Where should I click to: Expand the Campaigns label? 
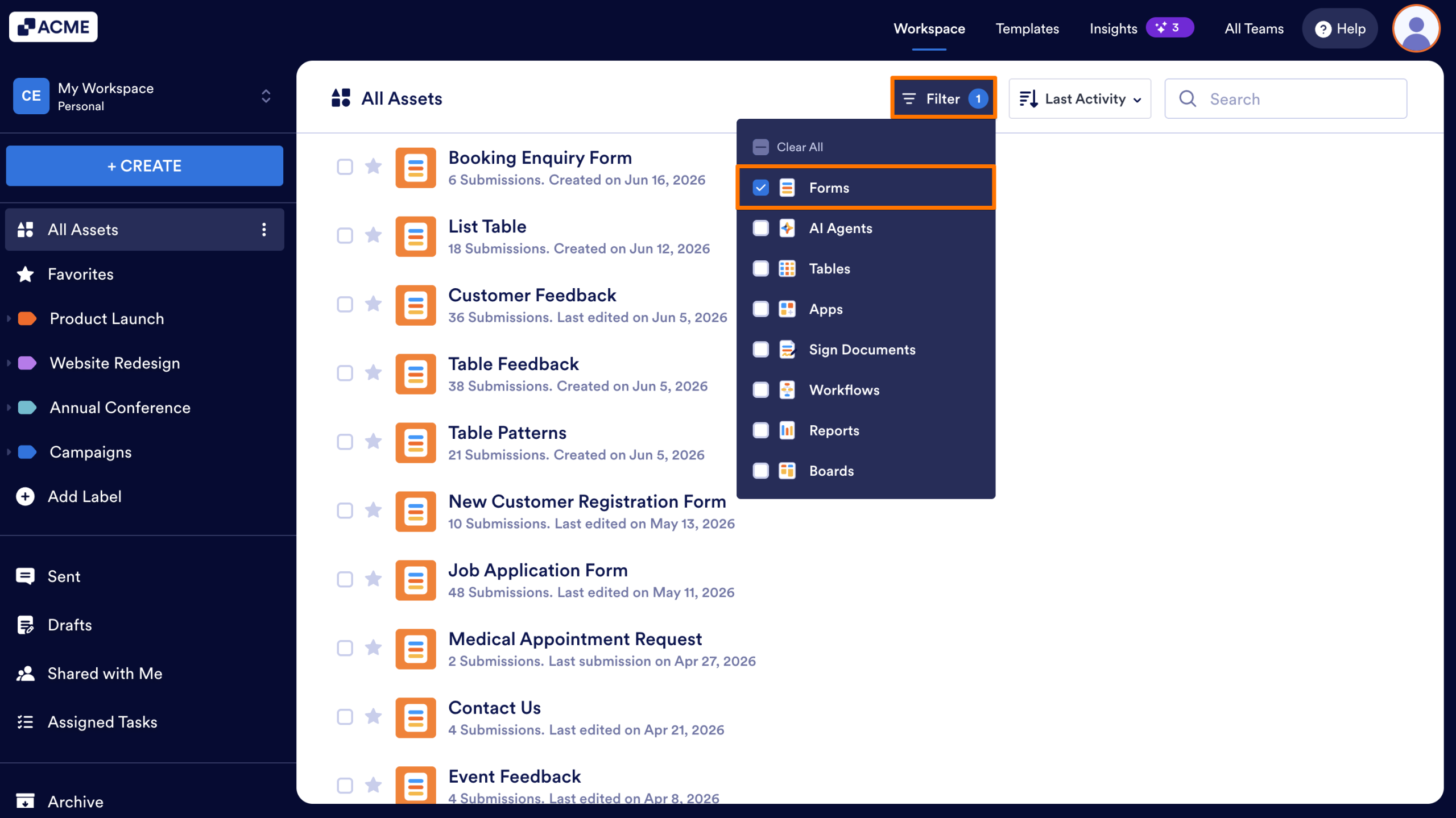[9, 452]
